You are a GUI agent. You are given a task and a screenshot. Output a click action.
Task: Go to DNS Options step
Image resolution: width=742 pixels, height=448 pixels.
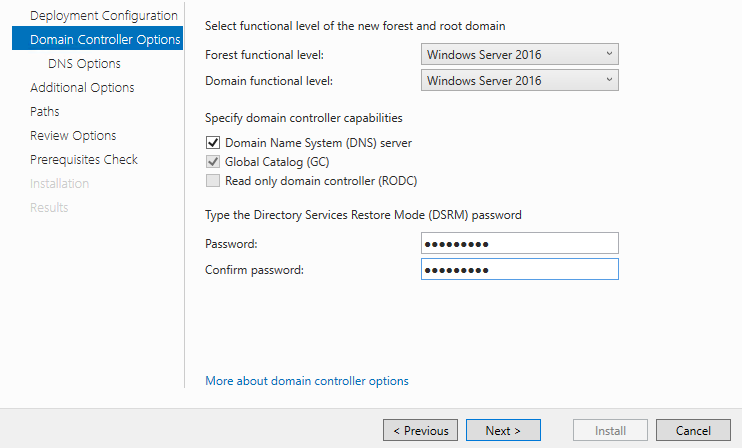coord(84,63)
